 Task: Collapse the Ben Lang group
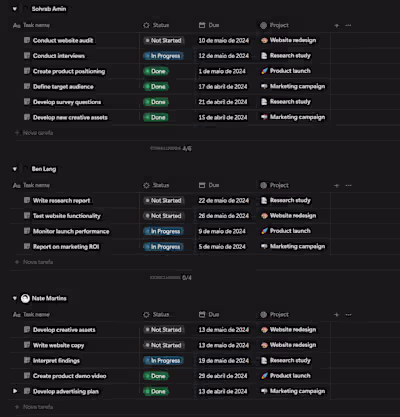point(15,169)
